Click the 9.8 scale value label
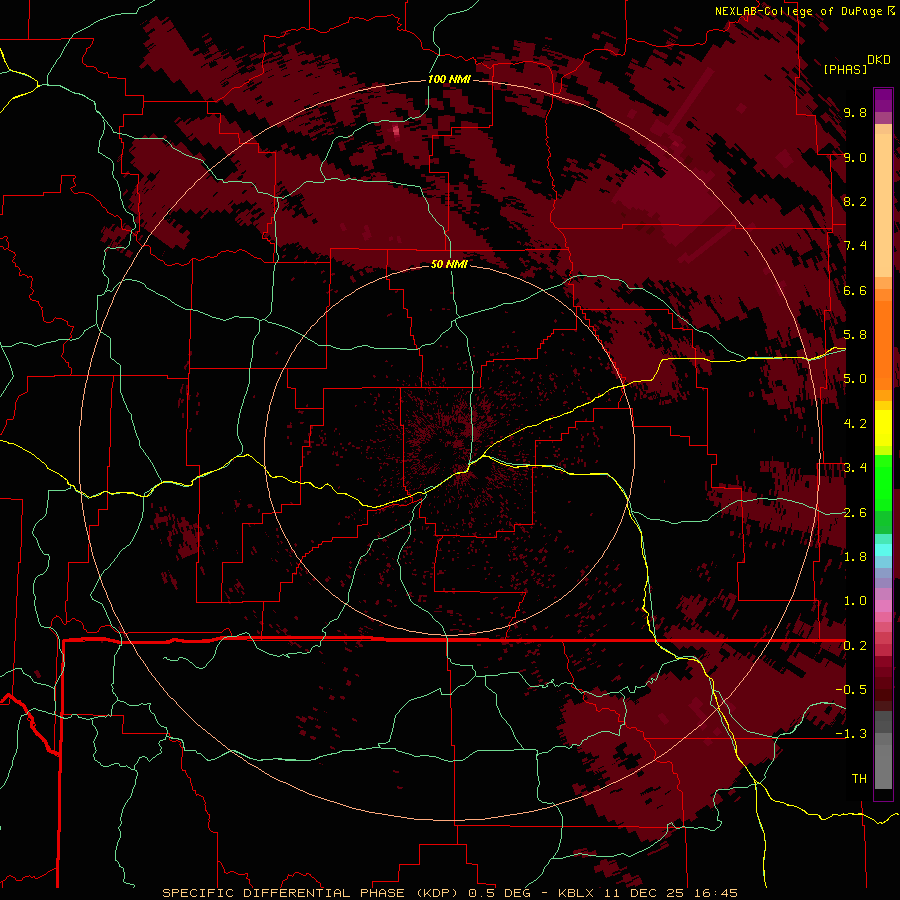The height and width of the screenshot is (900, 900). (855, 113)
